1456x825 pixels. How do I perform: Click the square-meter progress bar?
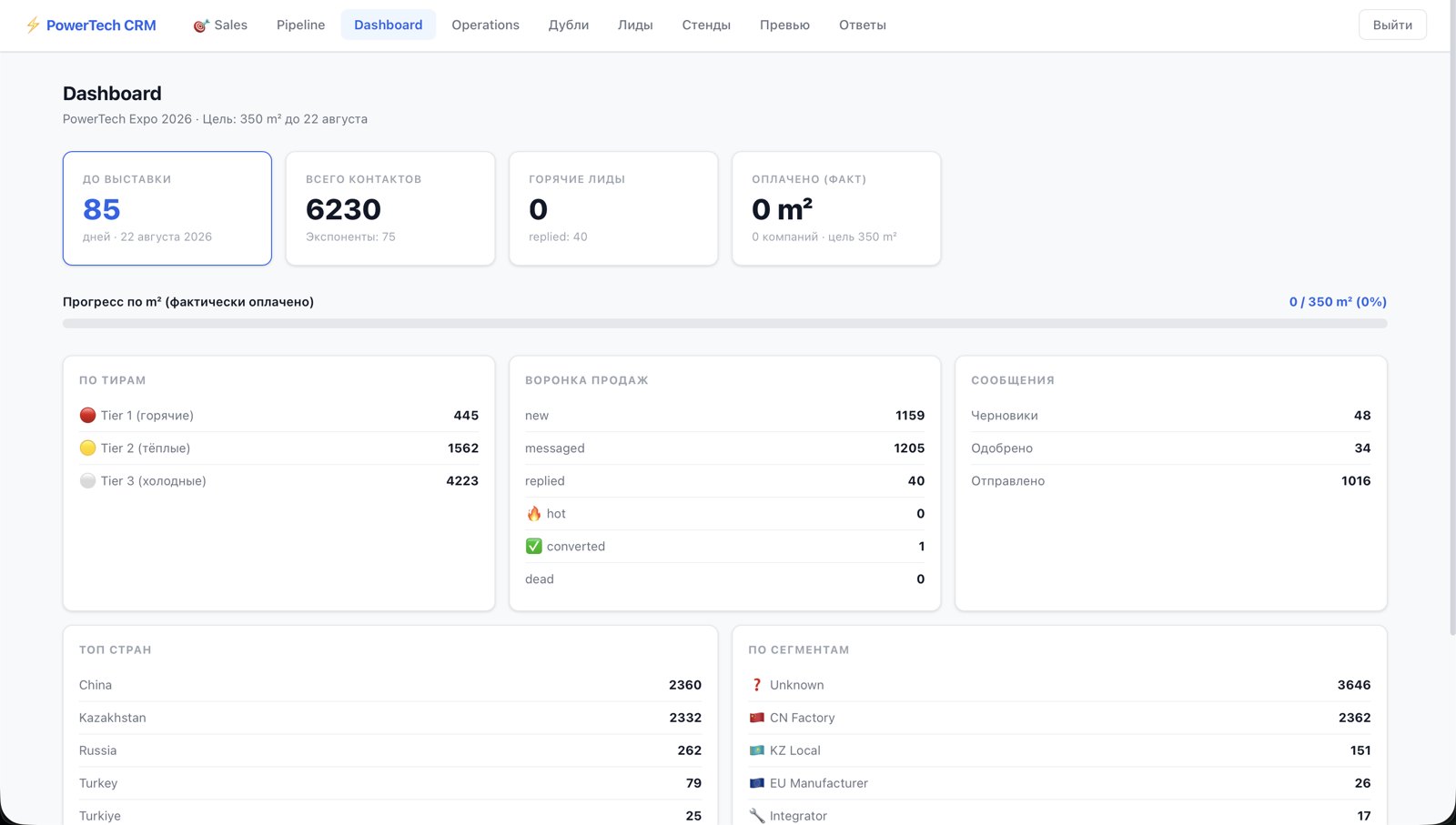click(x=724, y=324)
